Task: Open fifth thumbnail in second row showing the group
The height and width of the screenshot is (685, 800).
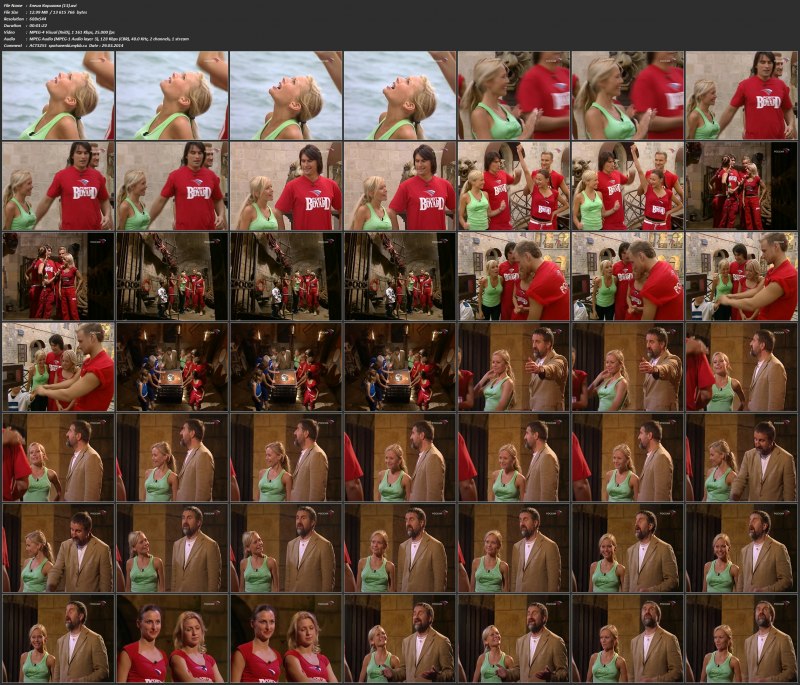Action: (513, 186)
